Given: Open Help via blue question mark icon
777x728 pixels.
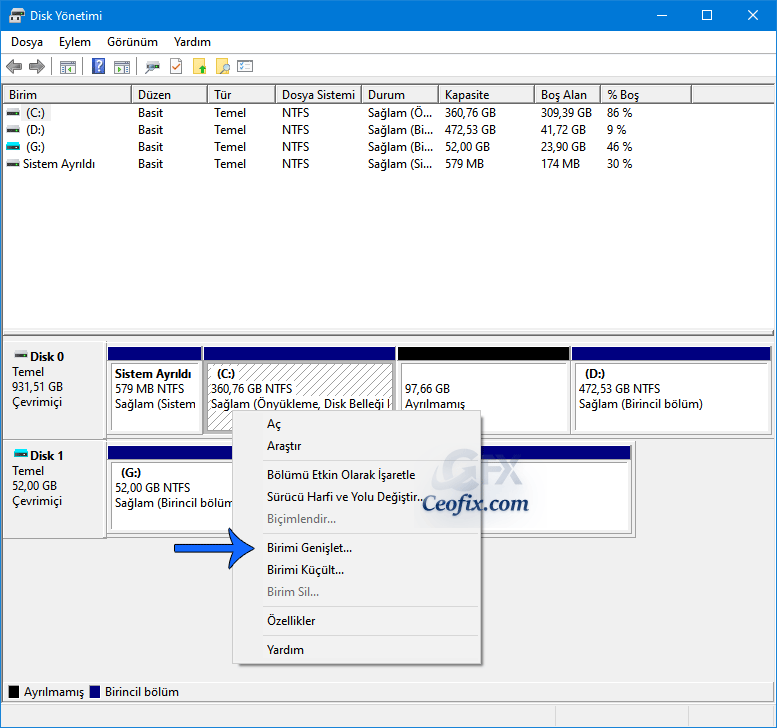Looking at the screenshot, I should pyautogui.click(x=99, y=66).
